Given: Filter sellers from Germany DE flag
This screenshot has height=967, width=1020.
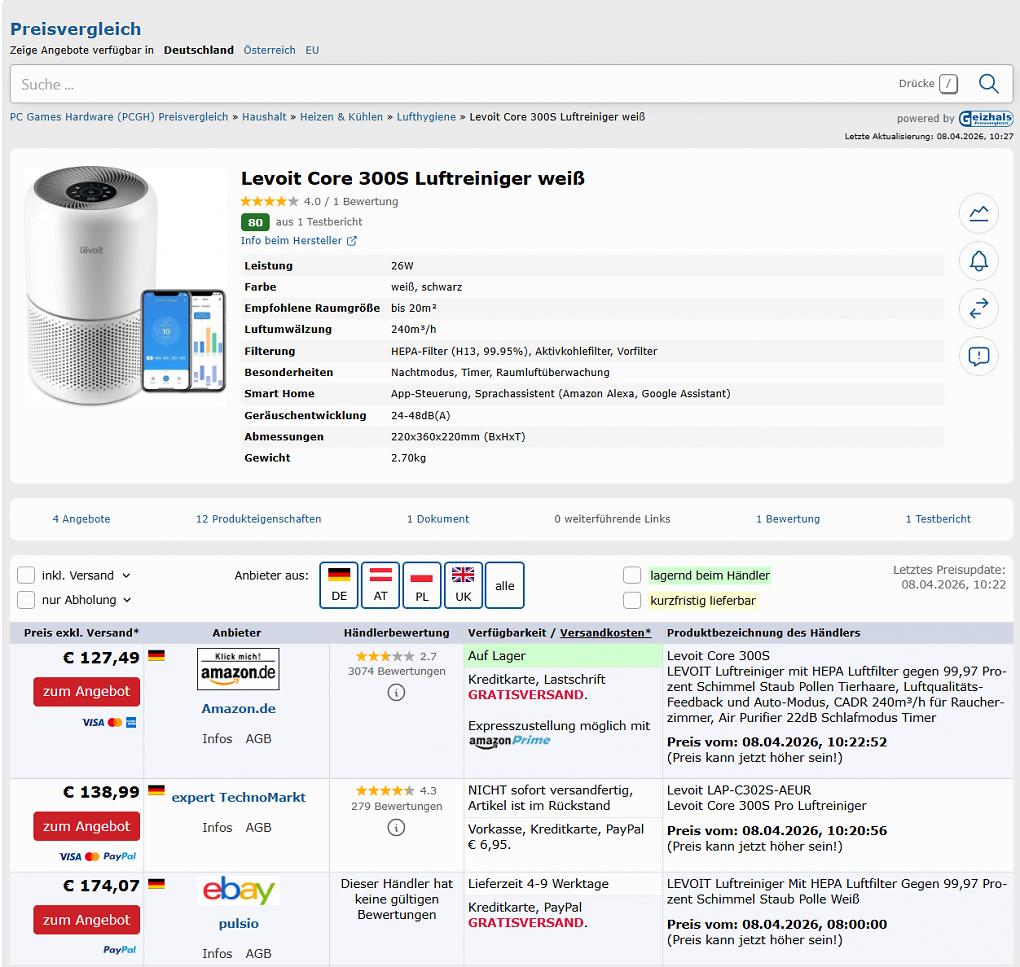Looking at the screenshot, I should pyautogui.click(x=339, y=585).
